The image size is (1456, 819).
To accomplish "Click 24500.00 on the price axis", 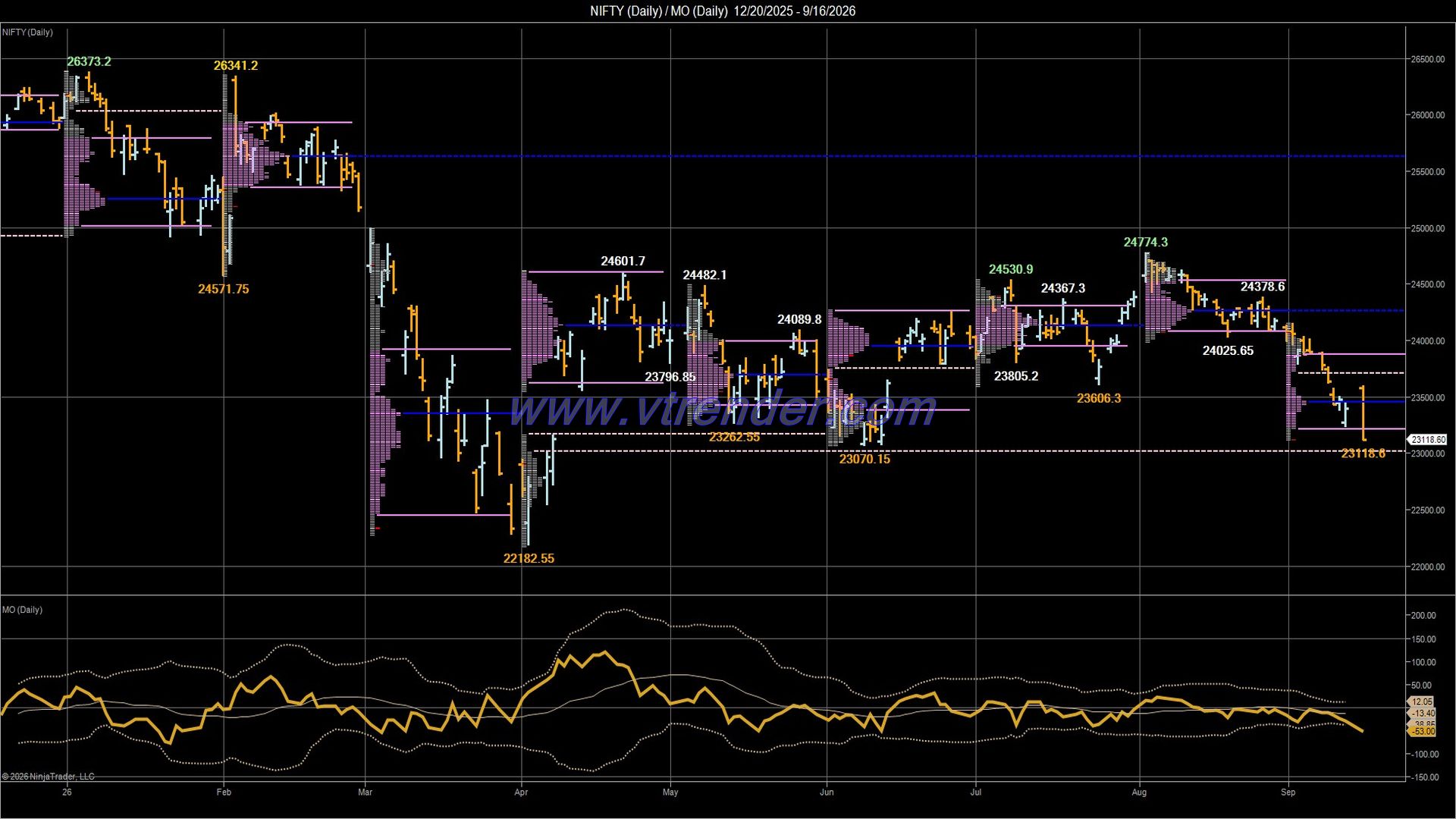I will click(1427, 284).
